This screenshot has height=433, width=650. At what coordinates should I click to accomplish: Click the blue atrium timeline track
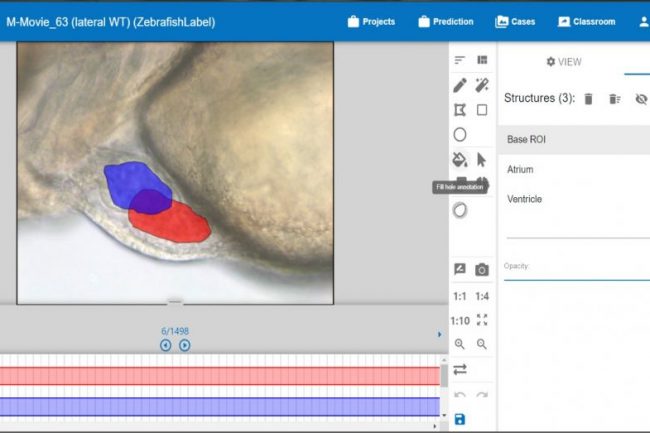pyautogui.click(x=220, y=406)
